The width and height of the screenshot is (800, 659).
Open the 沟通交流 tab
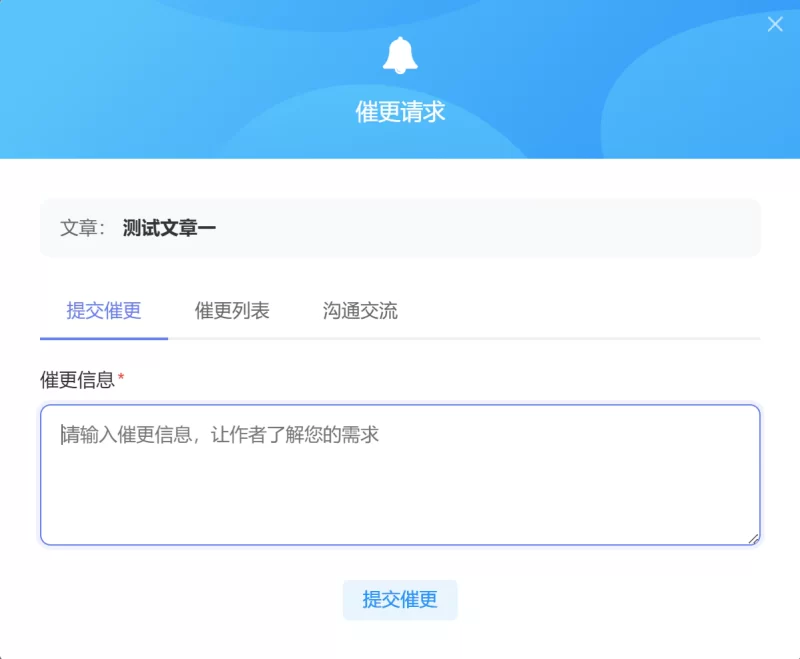[360, 311]
